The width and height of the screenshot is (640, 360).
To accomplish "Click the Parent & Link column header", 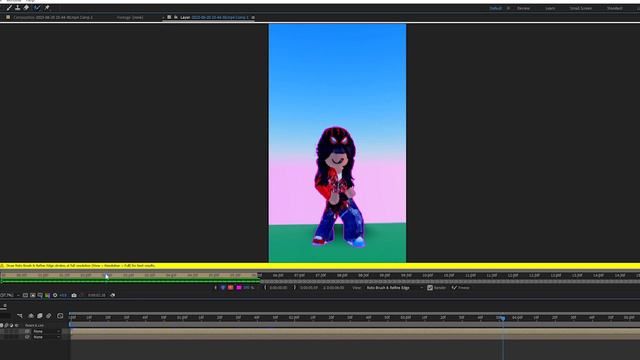I will (34, 325).
